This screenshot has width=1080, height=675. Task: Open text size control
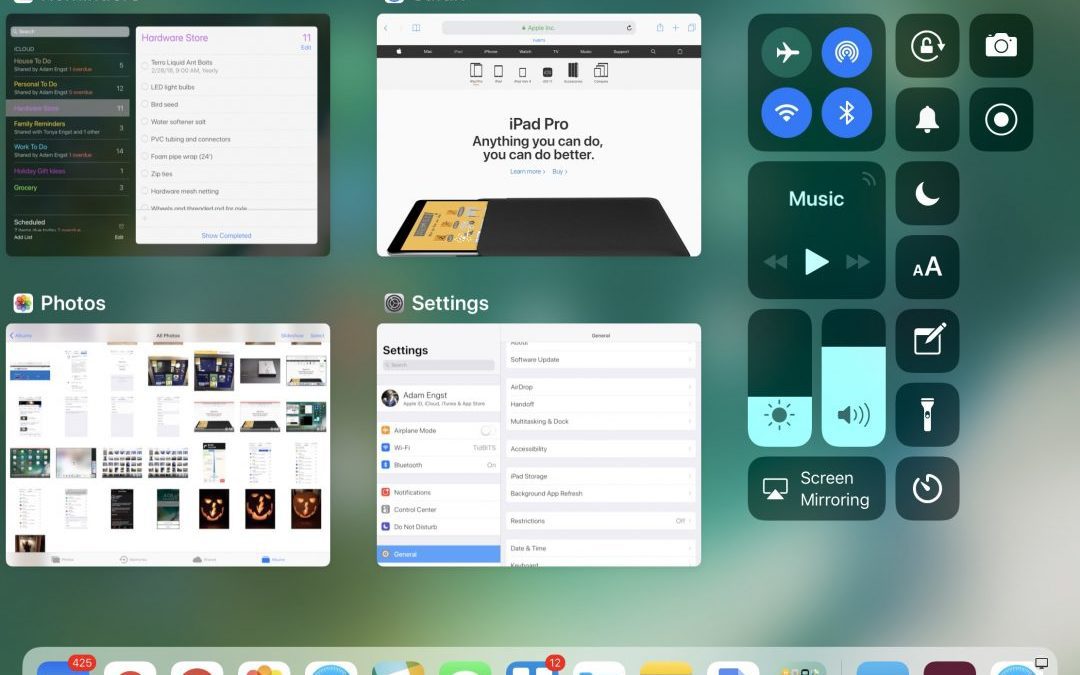pyautogui.click(x=927, y=267)
